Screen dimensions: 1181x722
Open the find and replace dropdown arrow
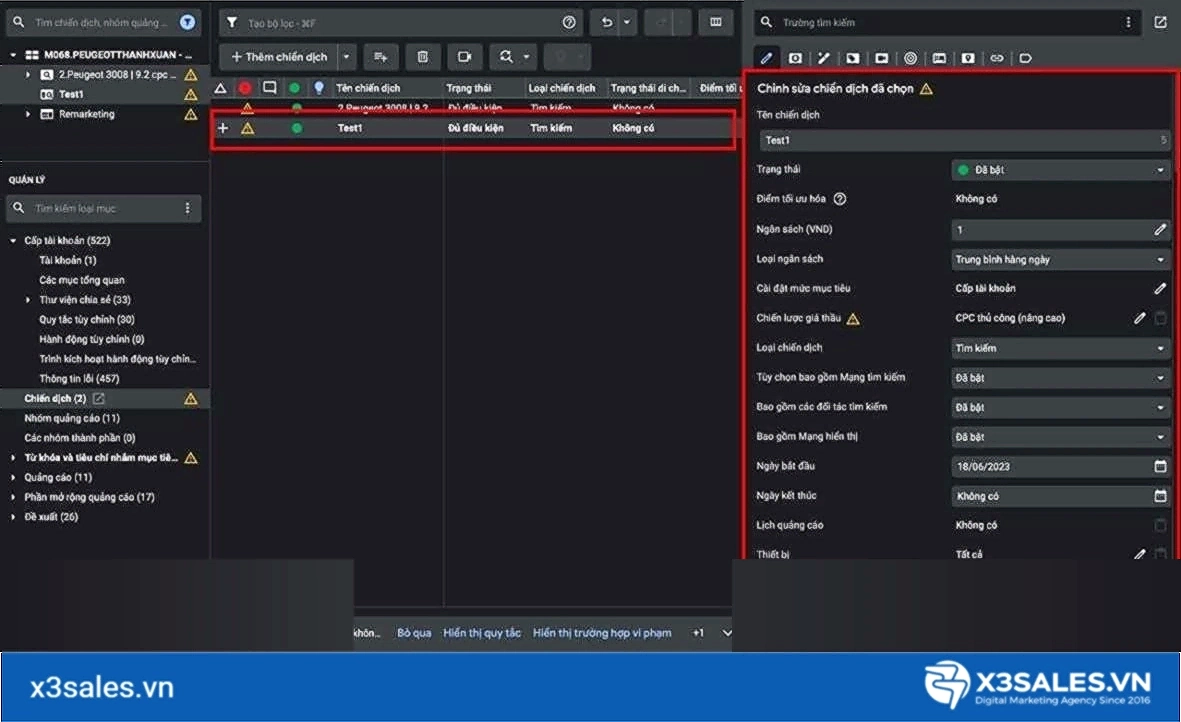(x=526, y=57)
